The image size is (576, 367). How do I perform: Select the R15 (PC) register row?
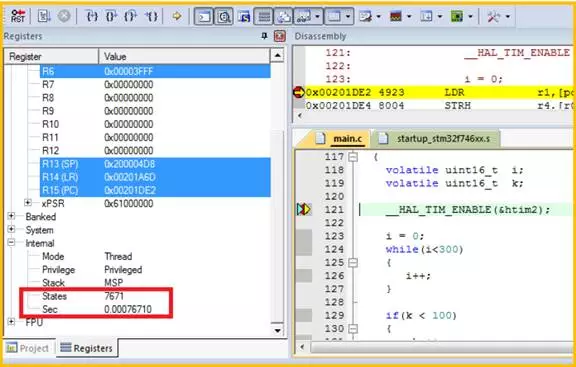tap(155, 190)
